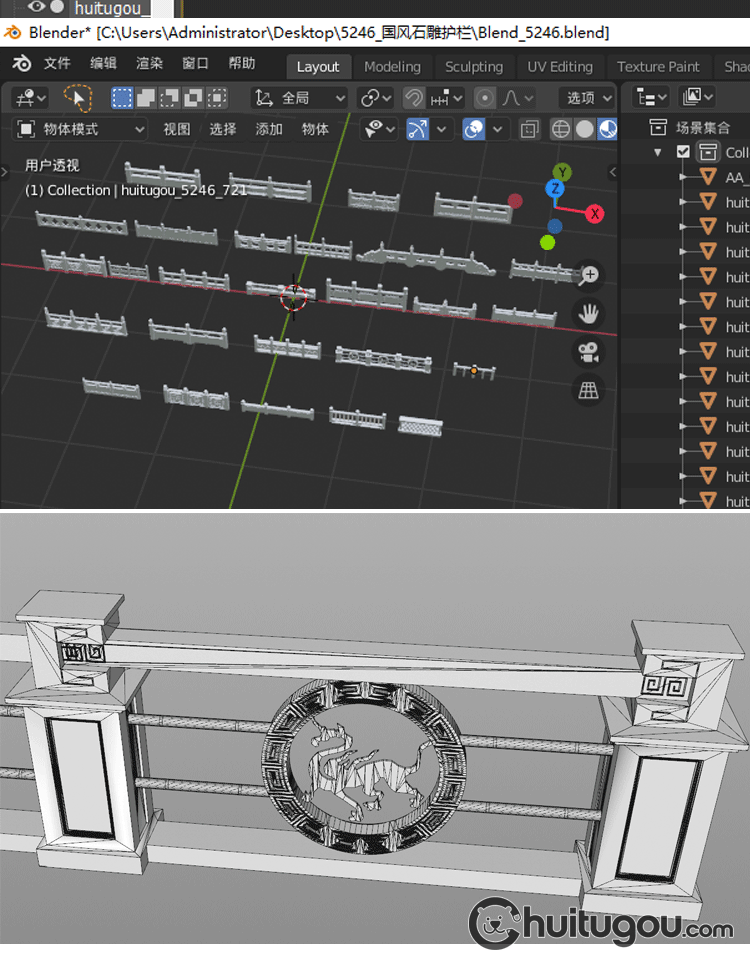The image size is (750, 960).
Task: Switch perspective/orthographic grid button
Action: (588, 391)
